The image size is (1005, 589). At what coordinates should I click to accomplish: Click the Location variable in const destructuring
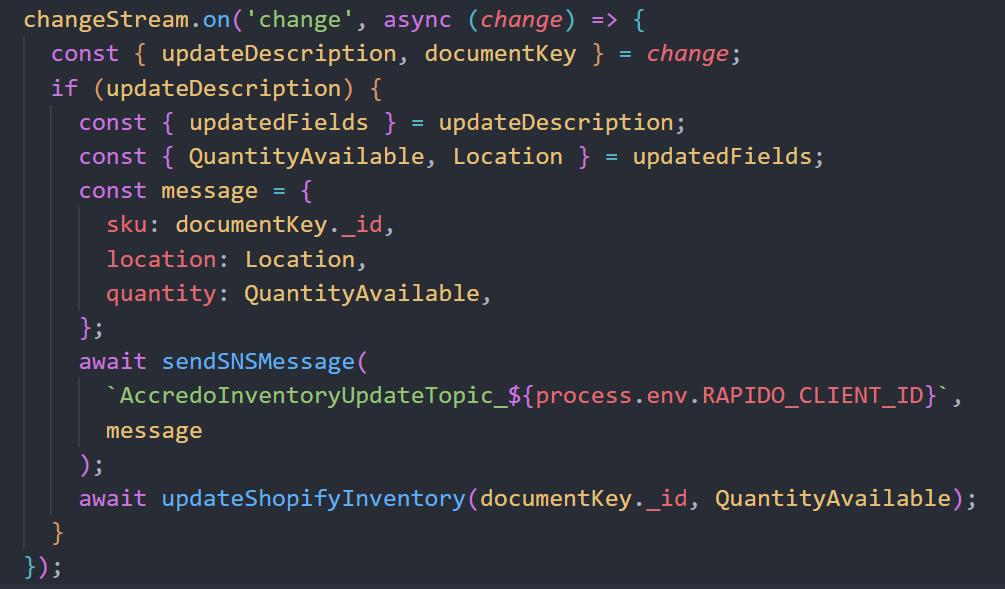coord(508,156)
